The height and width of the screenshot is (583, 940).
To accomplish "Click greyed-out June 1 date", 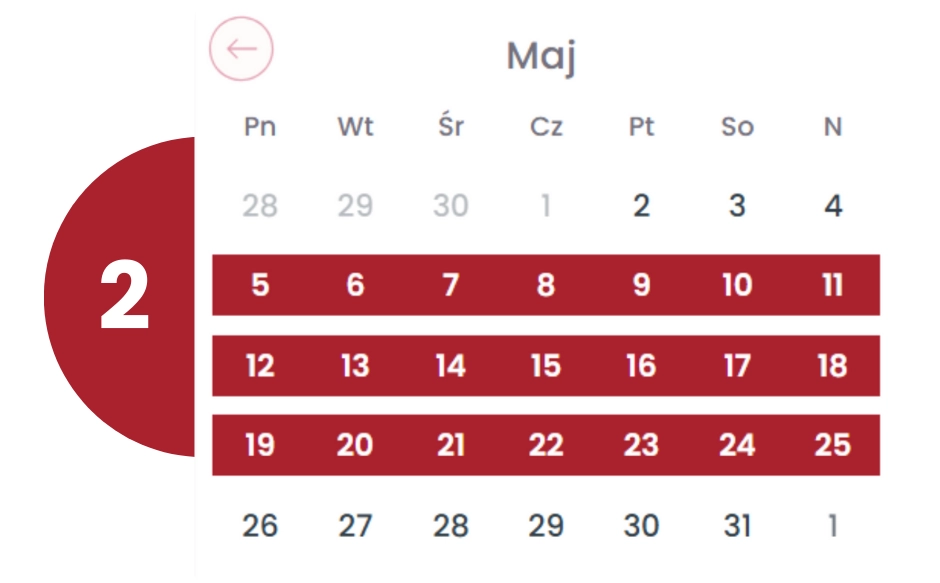I will (833, 526).
